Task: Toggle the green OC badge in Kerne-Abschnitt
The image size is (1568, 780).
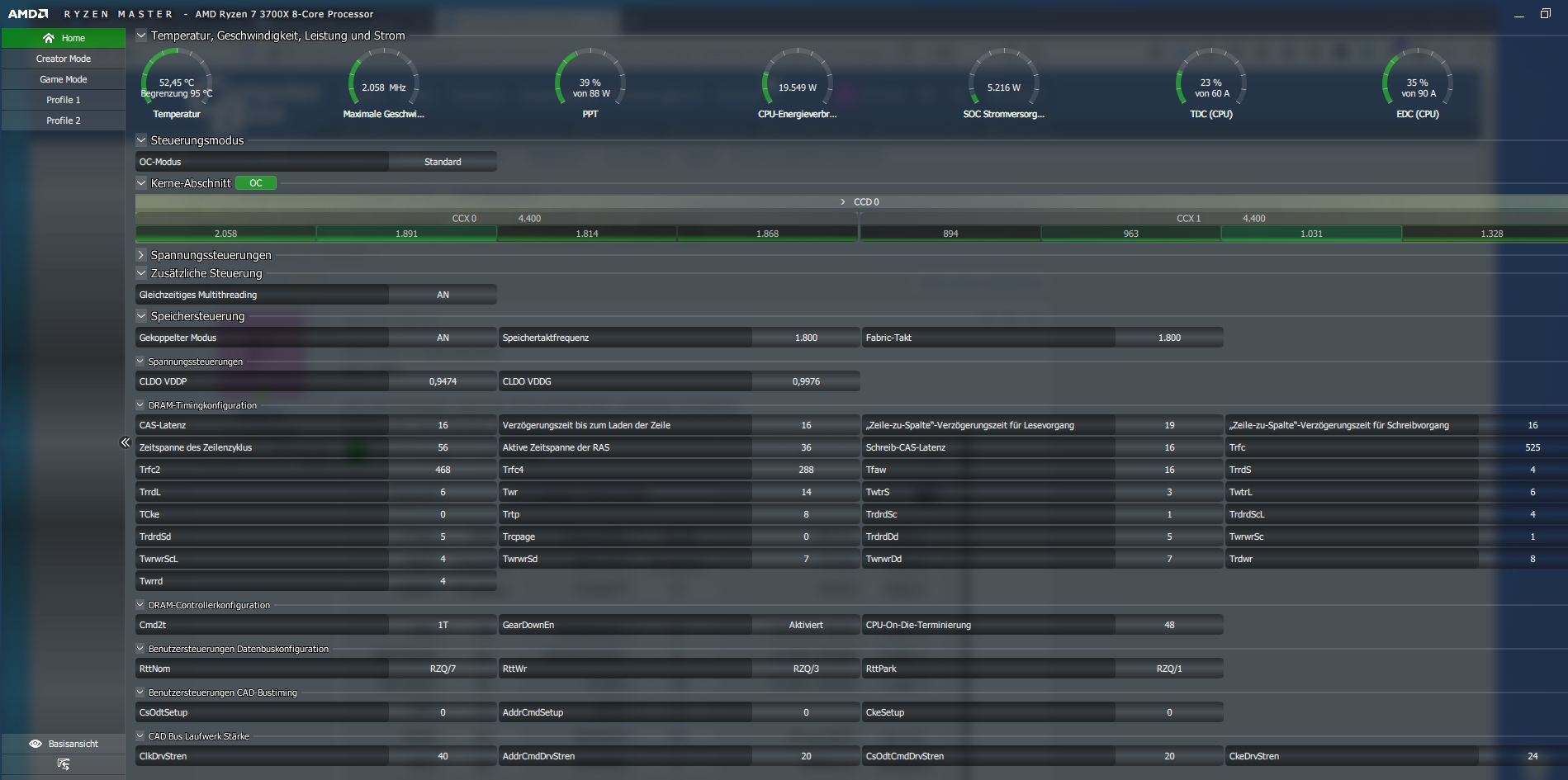Action: tap(256, 183)
